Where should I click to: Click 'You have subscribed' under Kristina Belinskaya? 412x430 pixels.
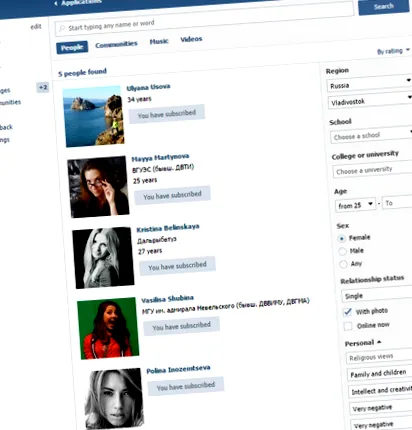point(177,266)
